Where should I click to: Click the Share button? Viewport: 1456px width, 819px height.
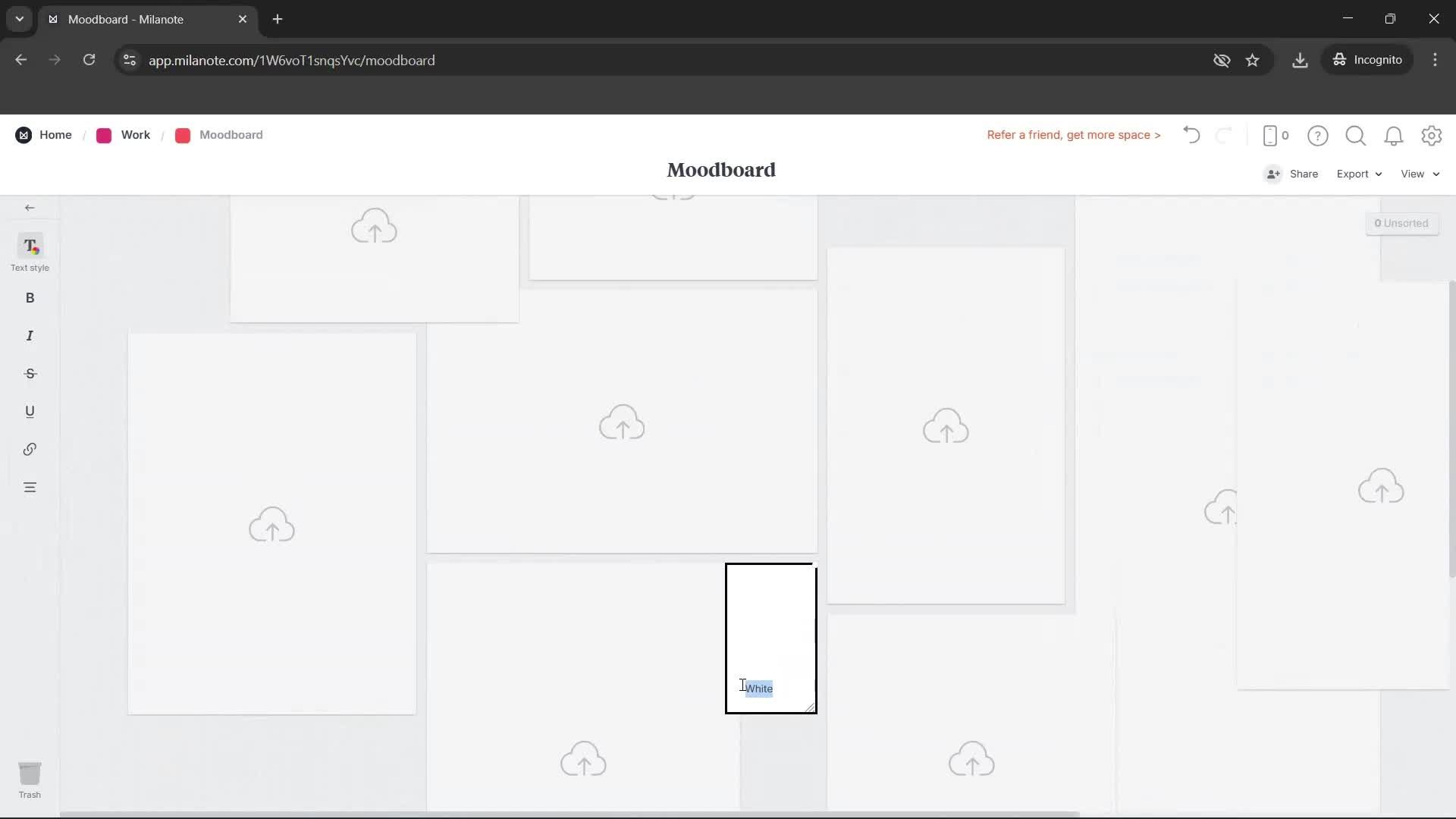pos(1302,174)
